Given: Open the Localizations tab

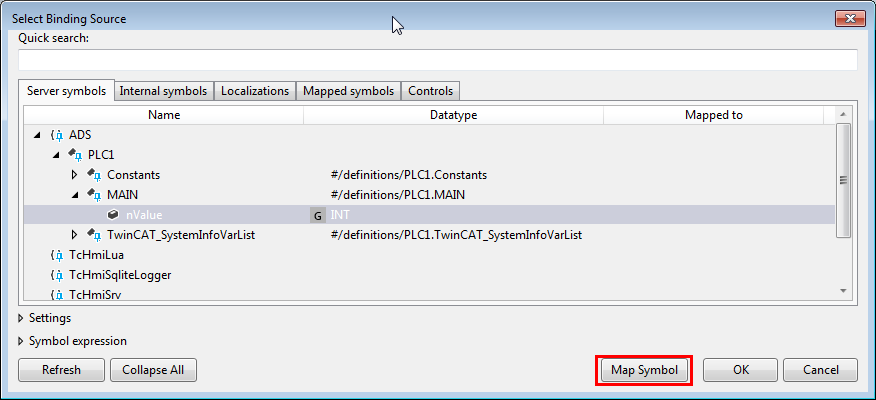Looking at the screenshot, I should [x=255, y=91].
